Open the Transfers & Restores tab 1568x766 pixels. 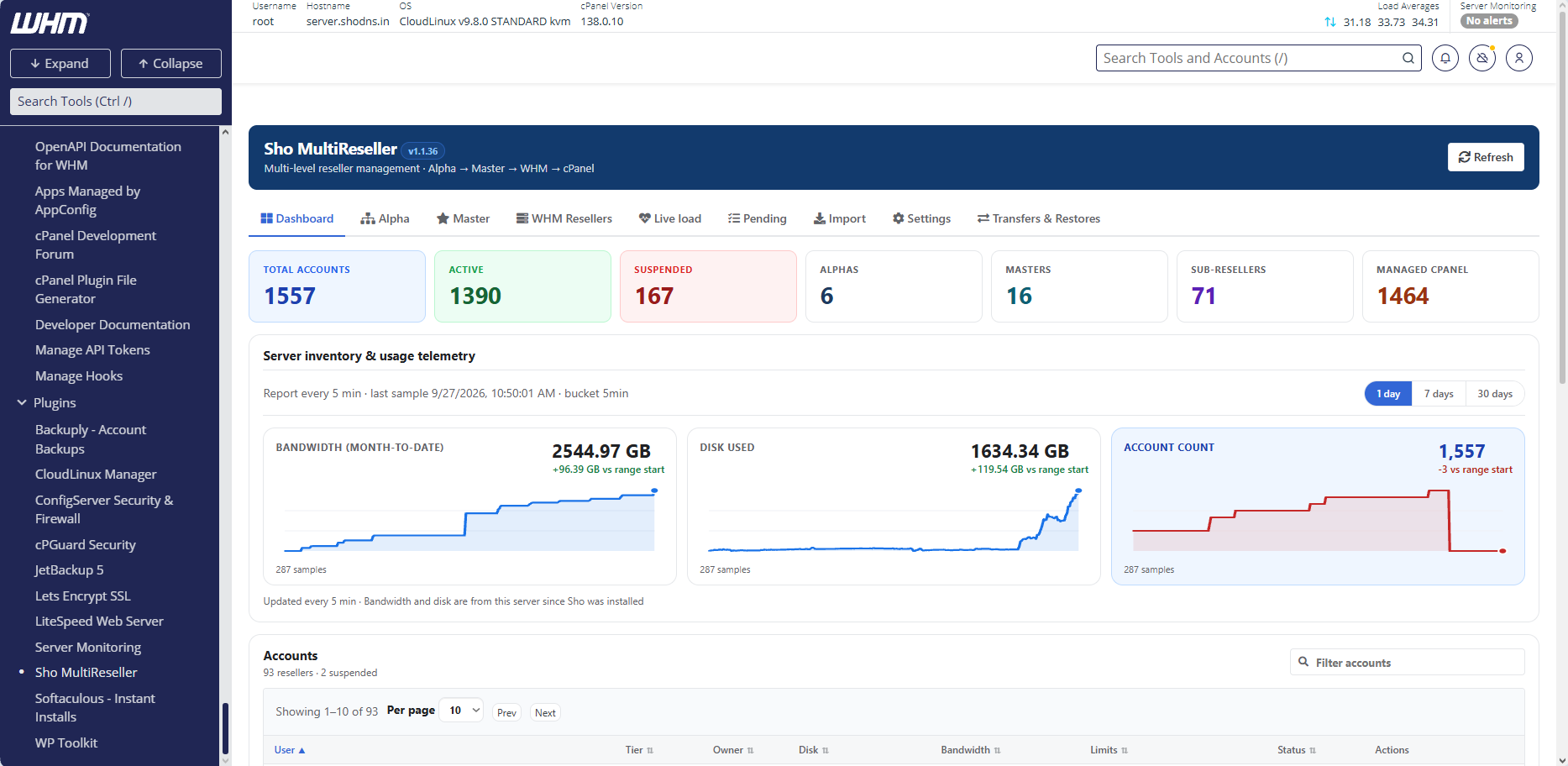(x=1038, y=218)
